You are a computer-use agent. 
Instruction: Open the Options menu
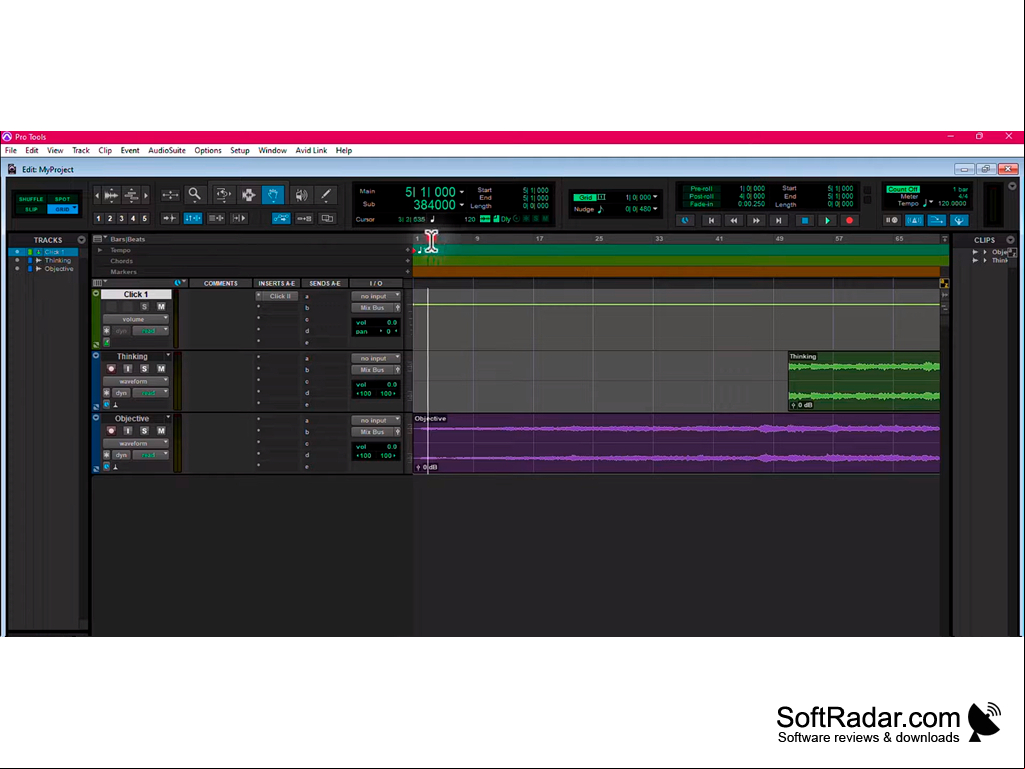208,150
